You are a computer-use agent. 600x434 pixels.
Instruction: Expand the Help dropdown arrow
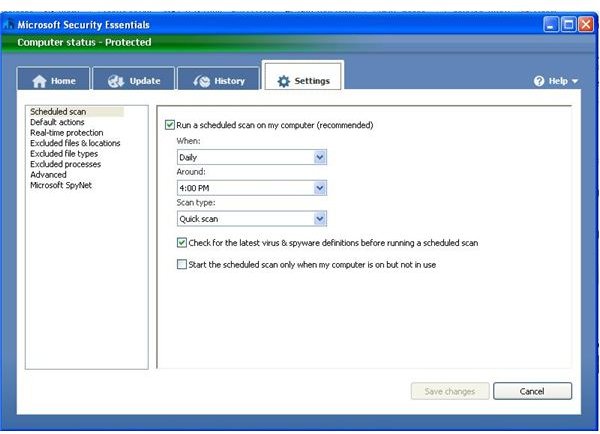click(x=574, y=81)
